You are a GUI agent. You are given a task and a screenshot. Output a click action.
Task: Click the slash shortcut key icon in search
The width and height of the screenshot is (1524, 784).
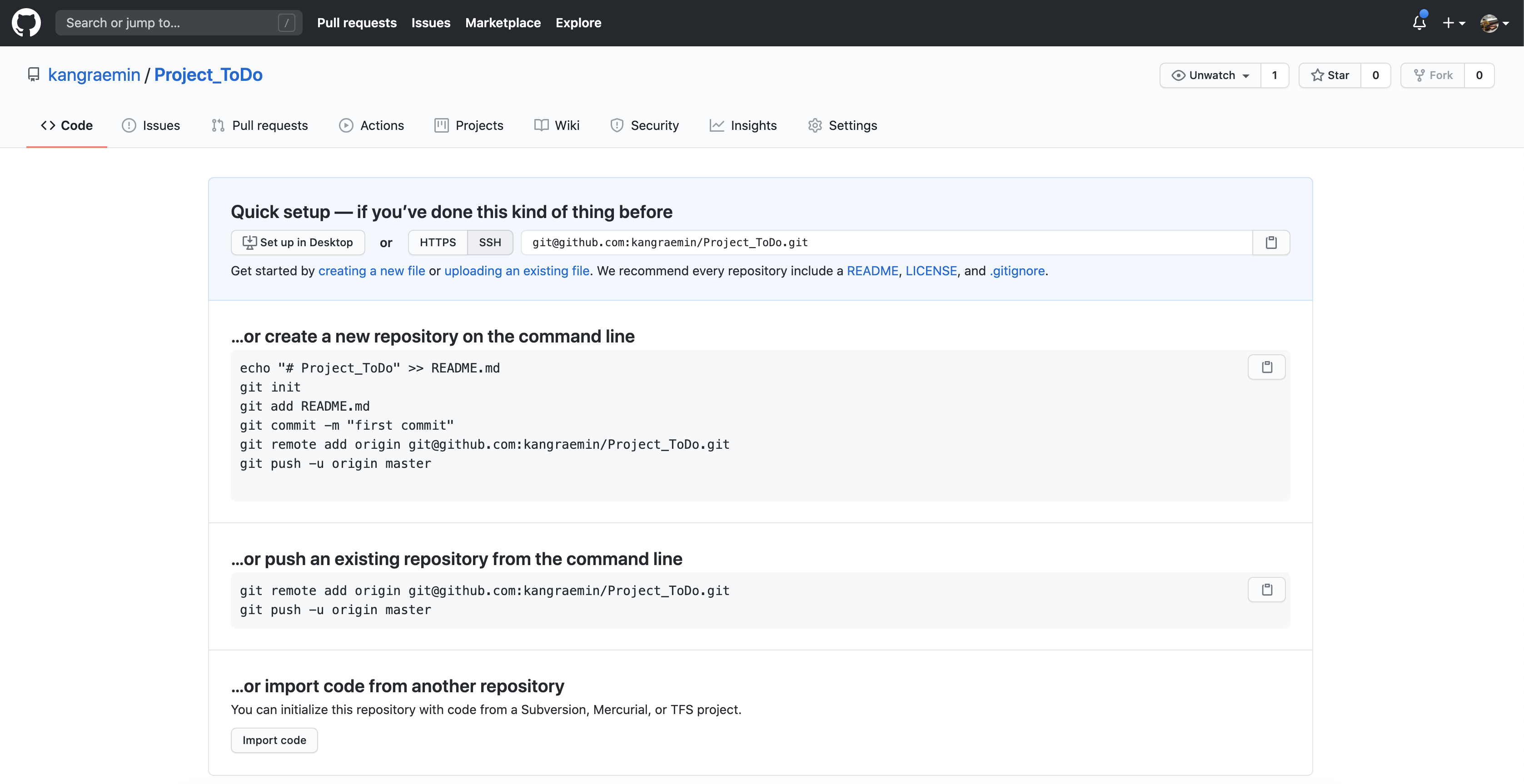click(286, 22)
